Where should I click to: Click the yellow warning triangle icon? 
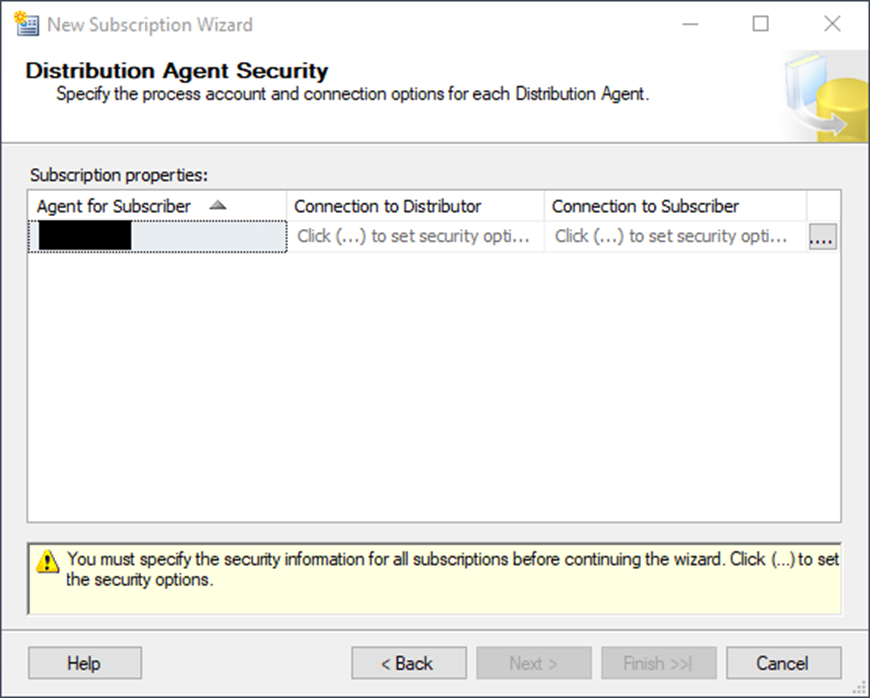(x=47, y=562)
